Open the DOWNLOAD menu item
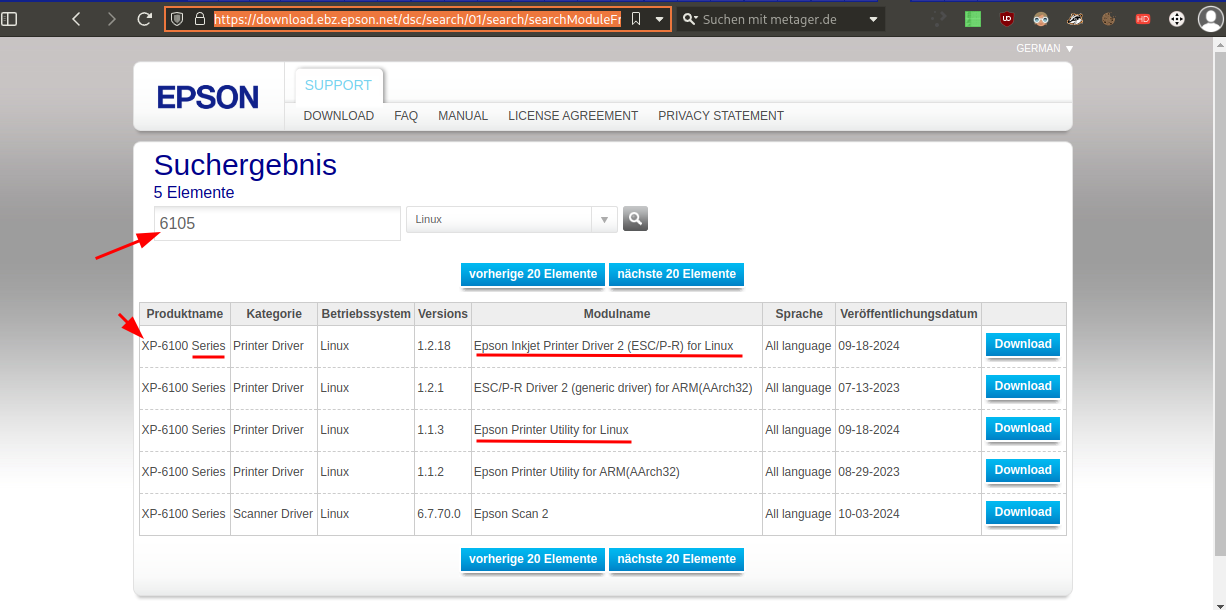The height and width of the screenshot is (610, 1226). click(x=339, y=116)
